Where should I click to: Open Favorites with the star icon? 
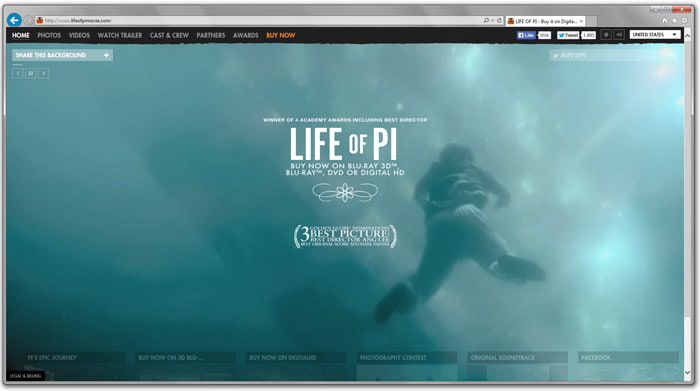[675, 21]
